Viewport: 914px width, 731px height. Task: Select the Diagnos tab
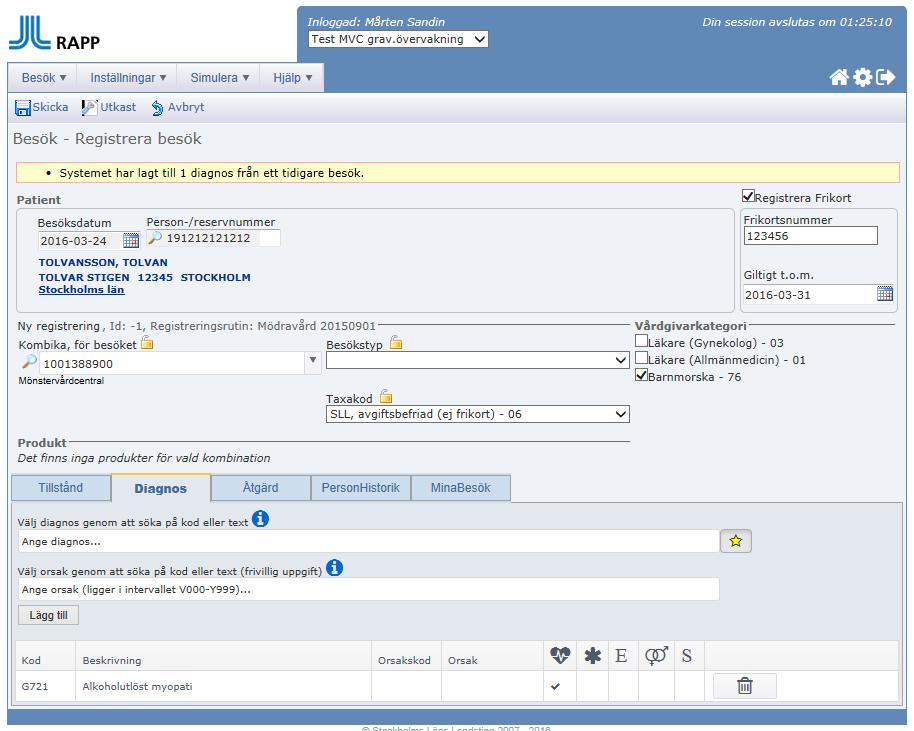tap(161, 488)
